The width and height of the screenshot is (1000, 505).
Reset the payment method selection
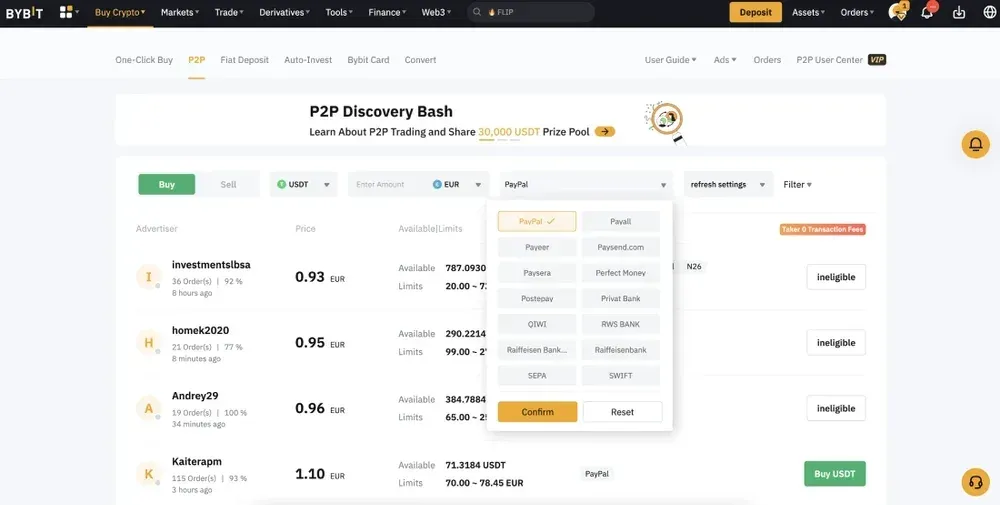tap(622, 412)
